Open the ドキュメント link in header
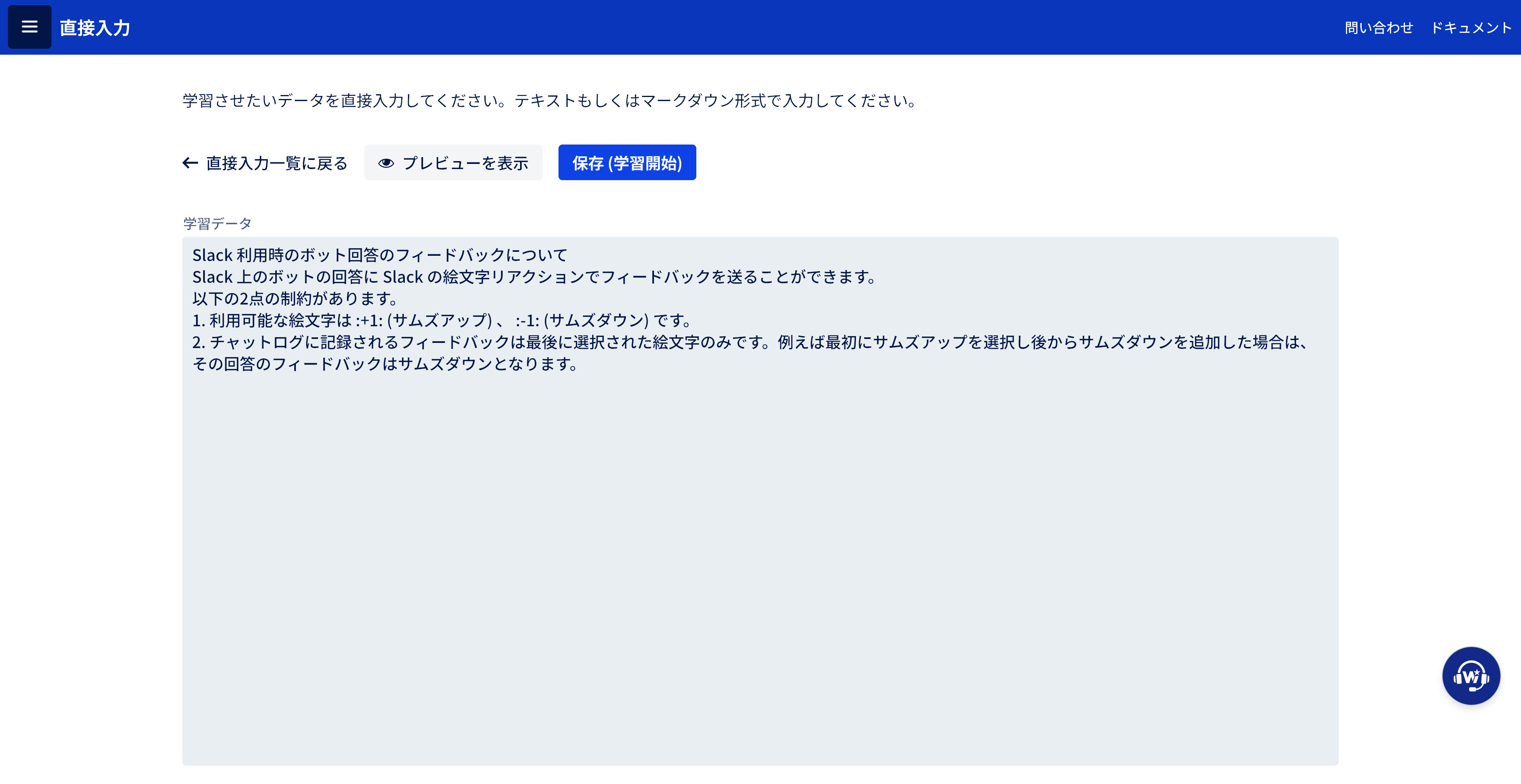Image resolution: width=1521 pixels, height=784 pixels. point(1471,28)
